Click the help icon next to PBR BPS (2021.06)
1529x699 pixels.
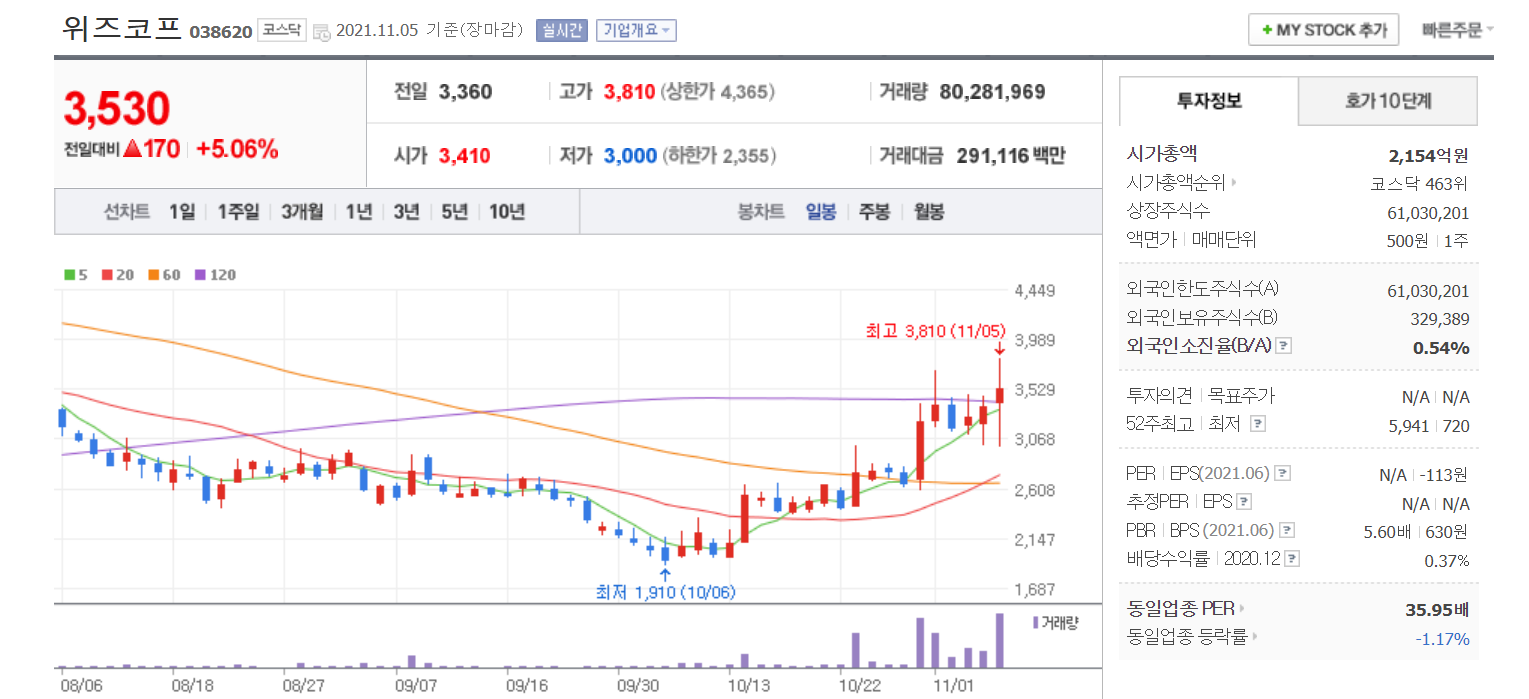pos(1288,531)
